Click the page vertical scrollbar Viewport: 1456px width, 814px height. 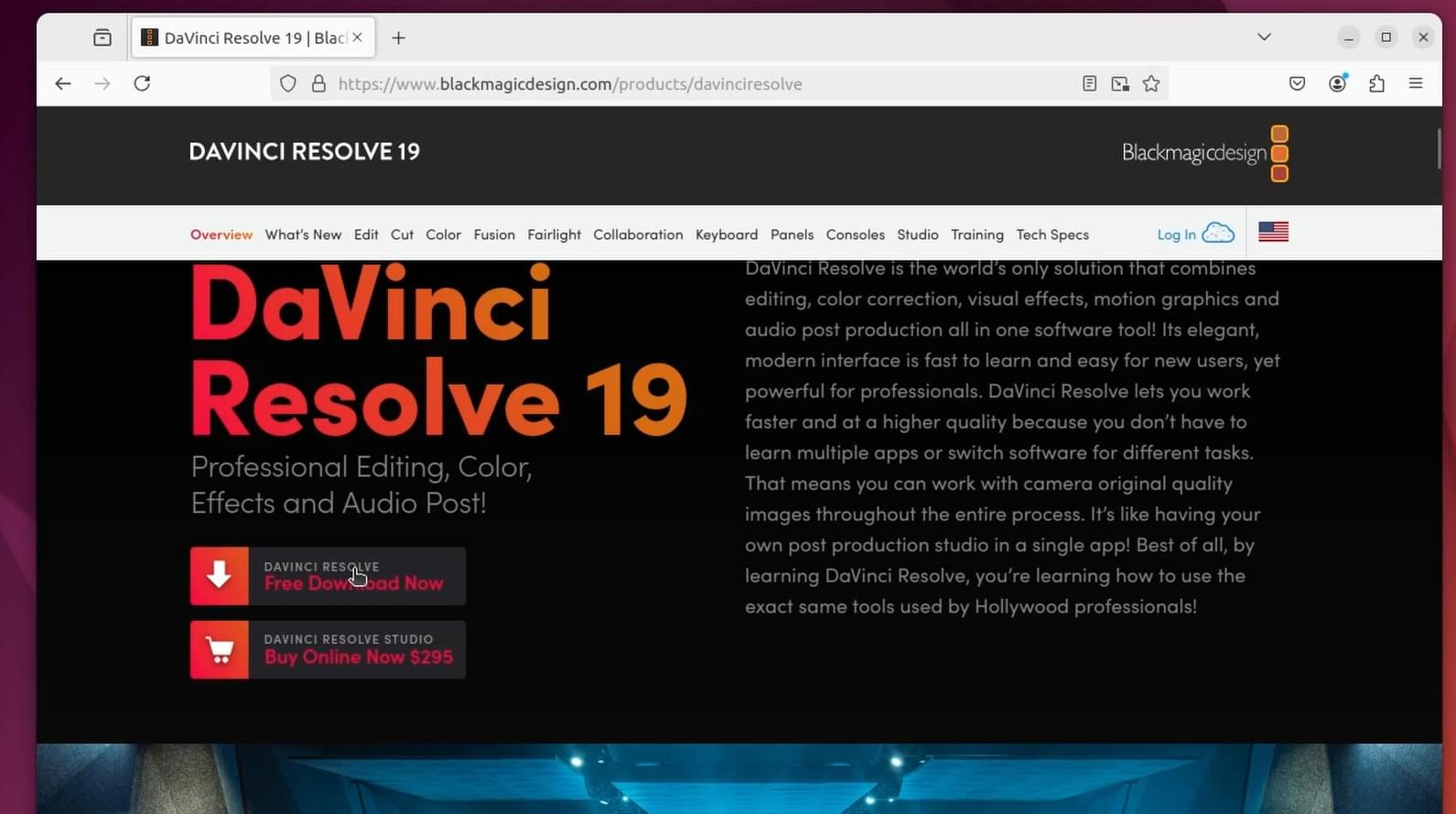[1439, 149]
